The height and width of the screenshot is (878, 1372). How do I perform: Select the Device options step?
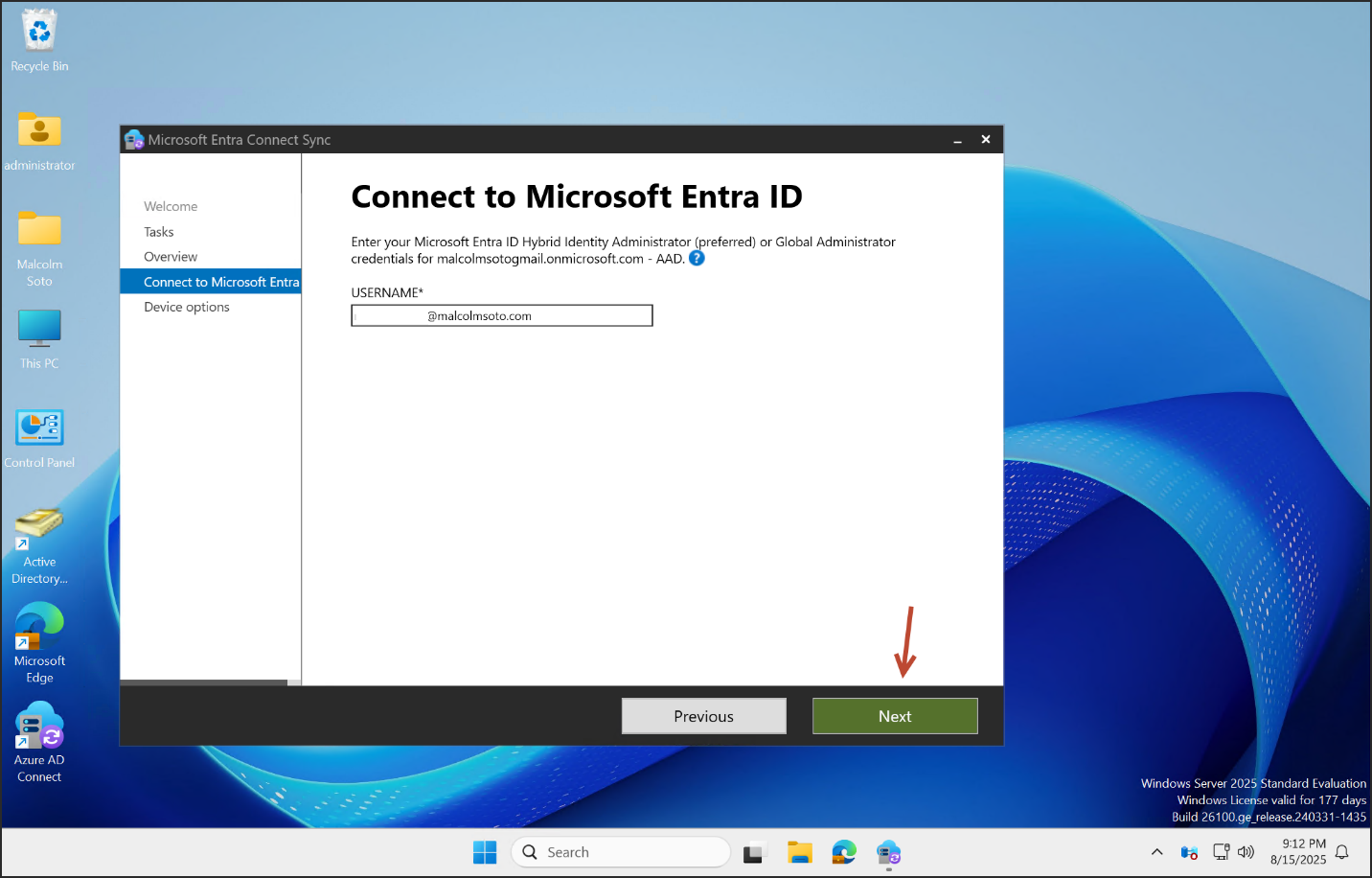click(187, 307)
